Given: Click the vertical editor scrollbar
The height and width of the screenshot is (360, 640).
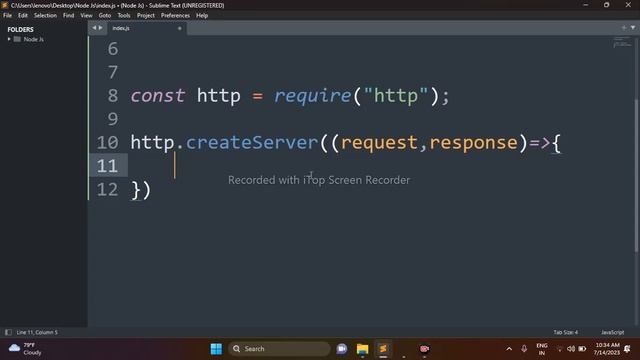Looking at the screenshot, I should [637, 176].
